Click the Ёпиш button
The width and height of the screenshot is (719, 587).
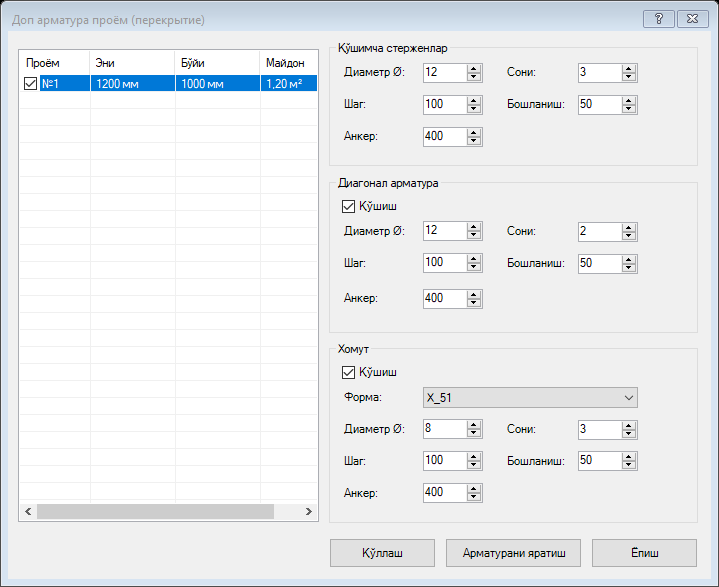[x=645, y=553]
